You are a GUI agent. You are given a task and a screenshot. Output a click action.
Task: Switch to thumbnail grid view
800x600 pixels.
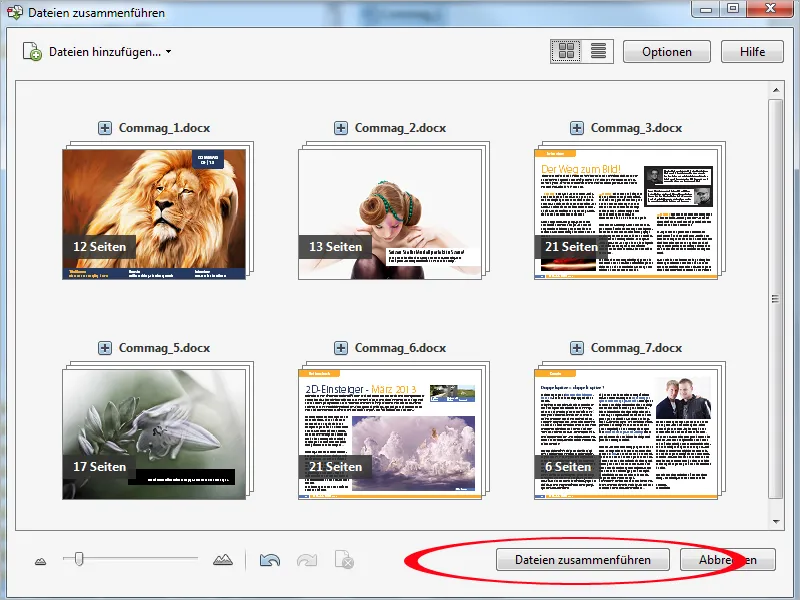[x=566, y=51]
